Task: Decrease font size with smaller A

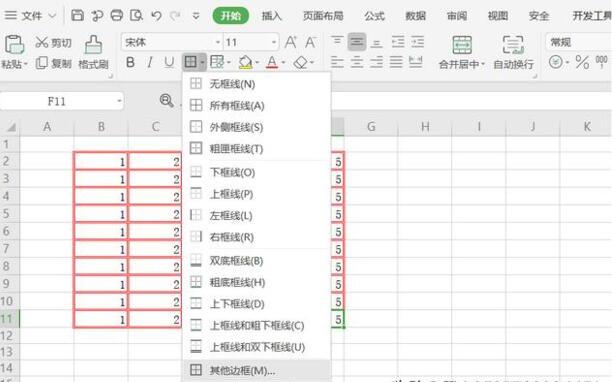Action: (310, 42)
